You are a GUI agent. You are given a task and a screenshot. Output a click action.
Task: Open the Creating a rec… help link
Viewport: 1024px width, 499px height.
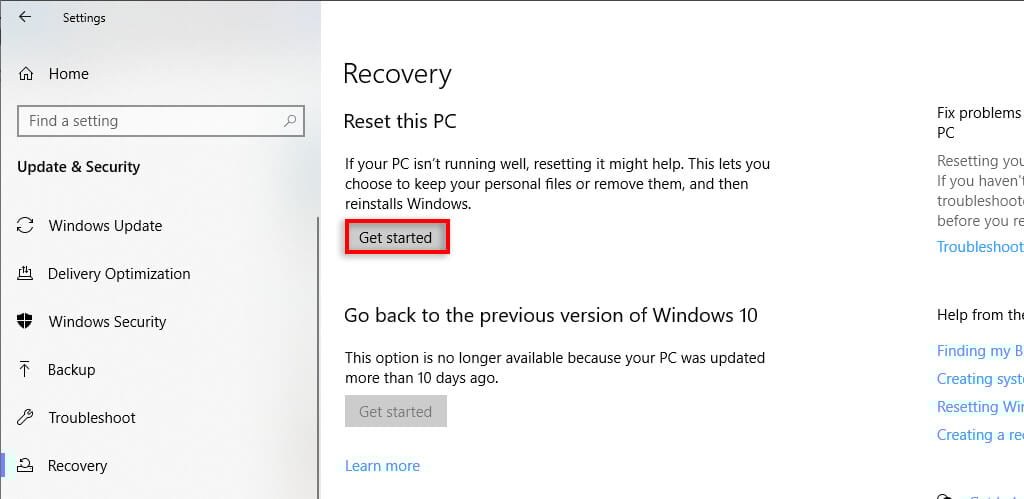(x=980, y=435)
